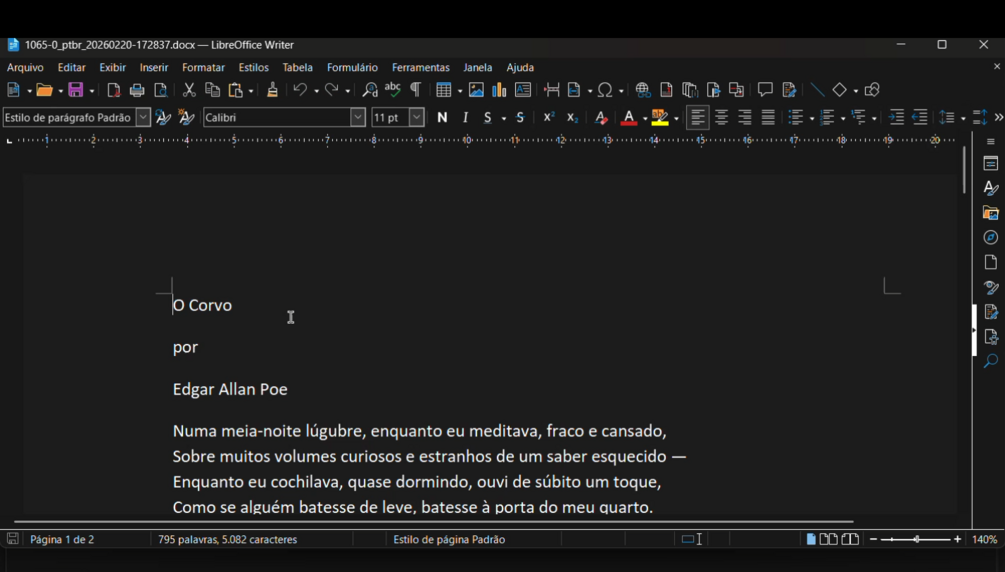Open the line spacing dropdown arrow
Viewport: 1005px width, 572px height.
coord(963,118)
